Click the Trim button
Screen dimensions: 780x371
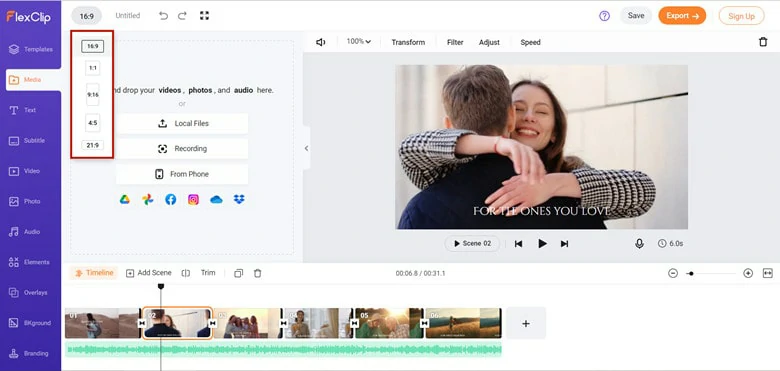click(208, 273)
